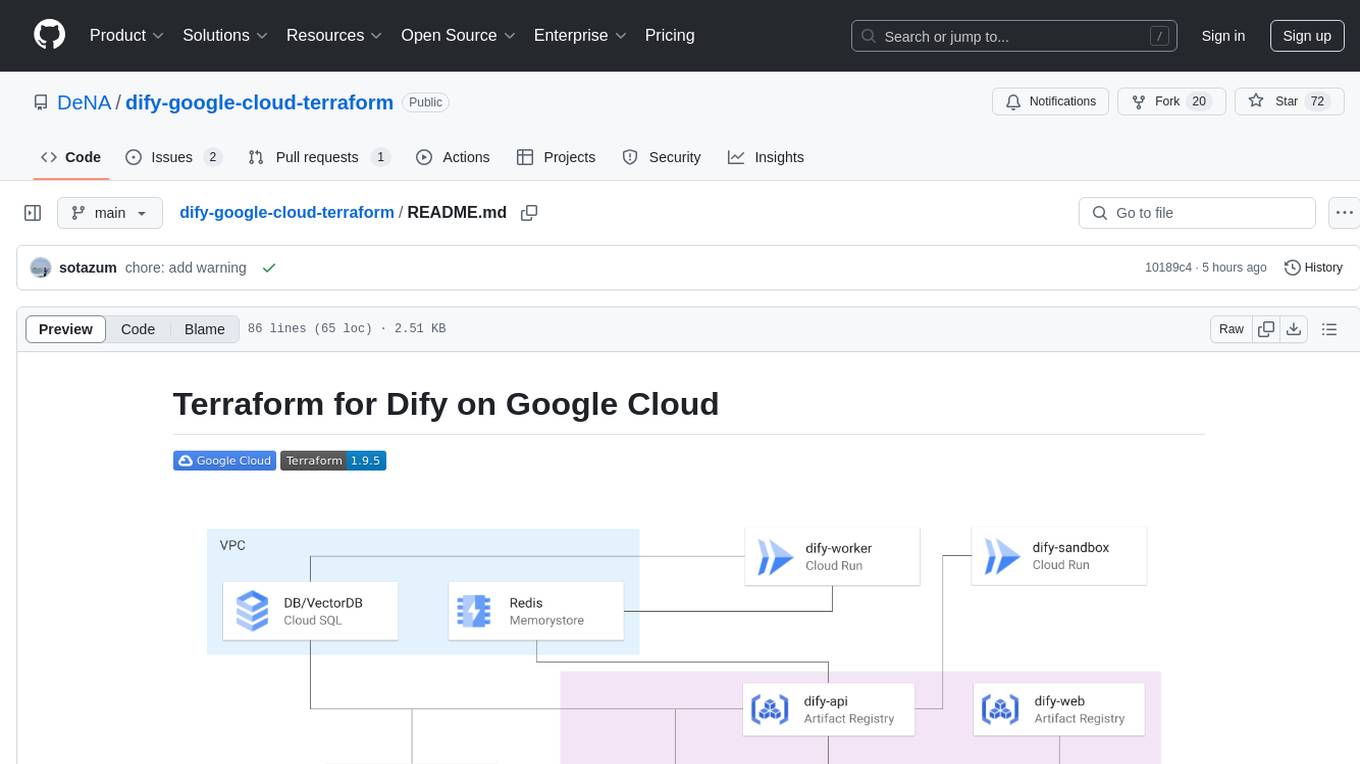The image size is (1360, 764).
Task: Click the Sign up button
Action: click(1307, 36)
